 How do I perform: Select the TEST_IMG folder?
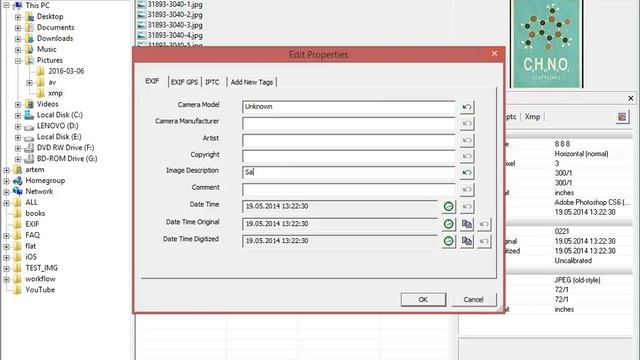coord(42,268)
